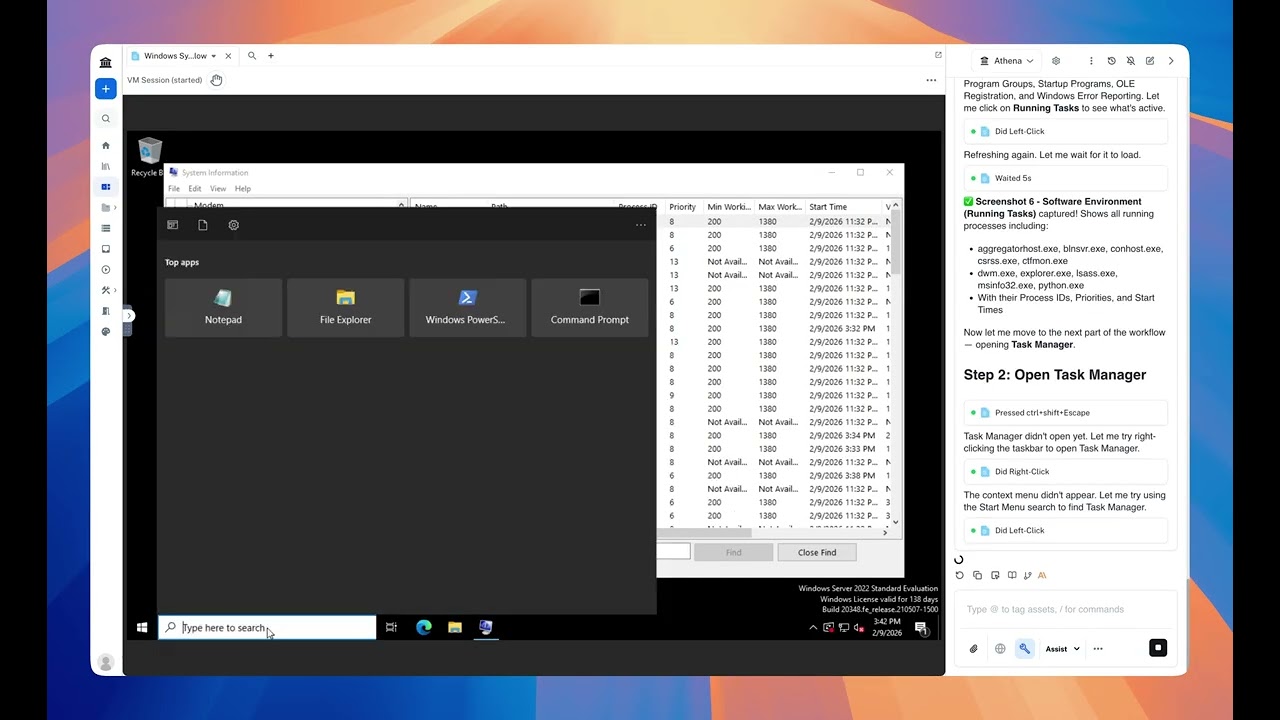Image resolution: width=1280 pixels, height=720 pixels.
Task: Click the user avatar at sidebar bottom
Action: (106, 662)
